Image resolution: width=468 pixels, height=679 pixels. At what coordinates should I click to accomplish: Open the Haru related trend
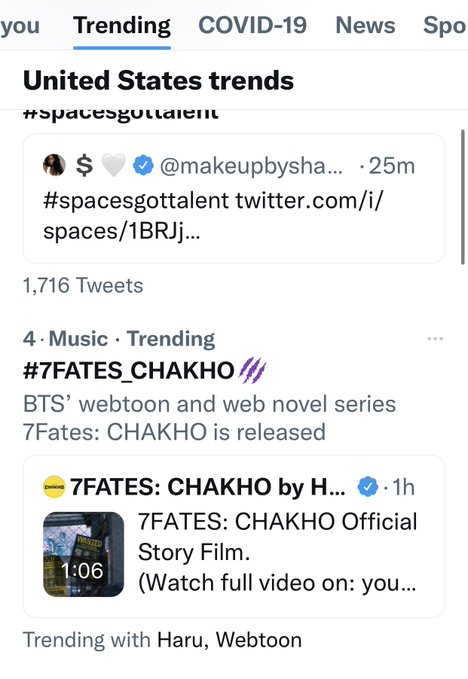point(180,640)
